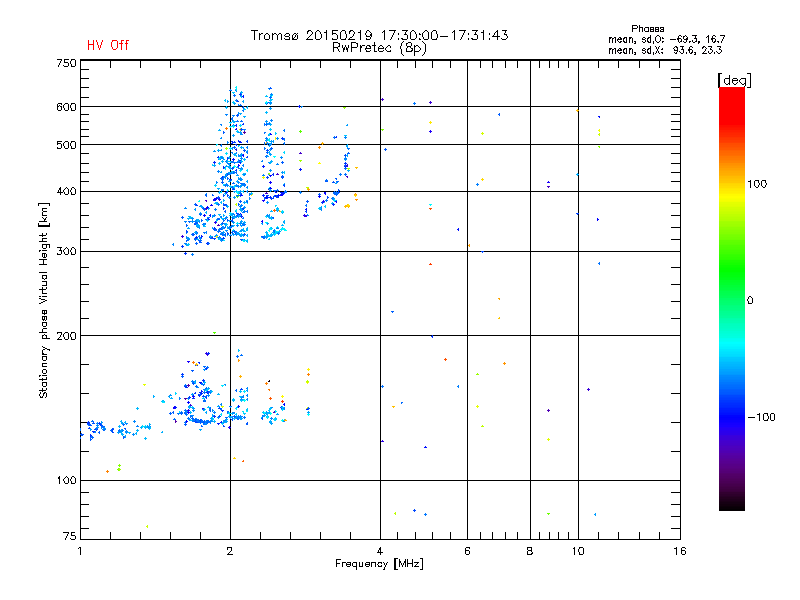This screenshot has height=600, width=800.
Task: Click the 'Frequency [MHz]' axis title
Action: pos(379,564)
